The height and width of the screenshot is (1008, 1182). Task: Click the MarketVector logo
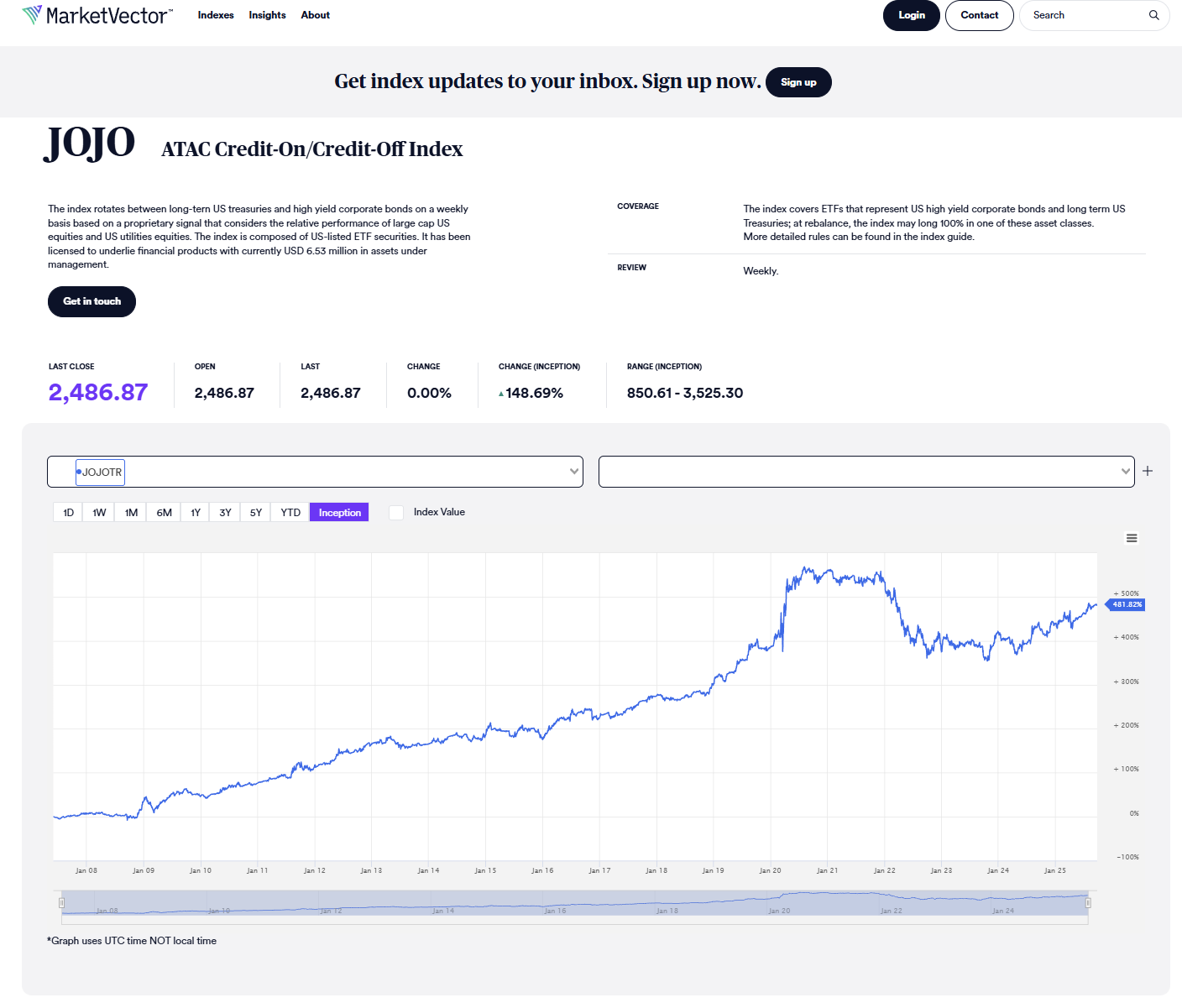97,15
